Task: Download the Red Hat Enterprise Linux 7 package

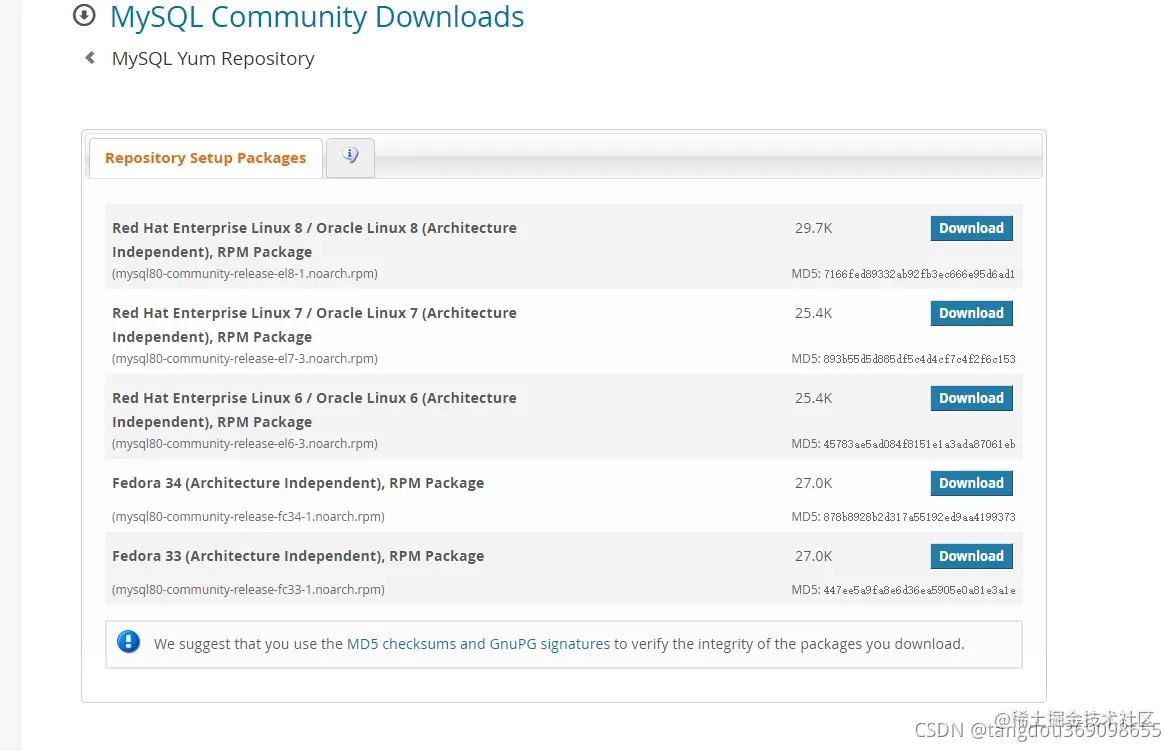Action: click(971, 313)
